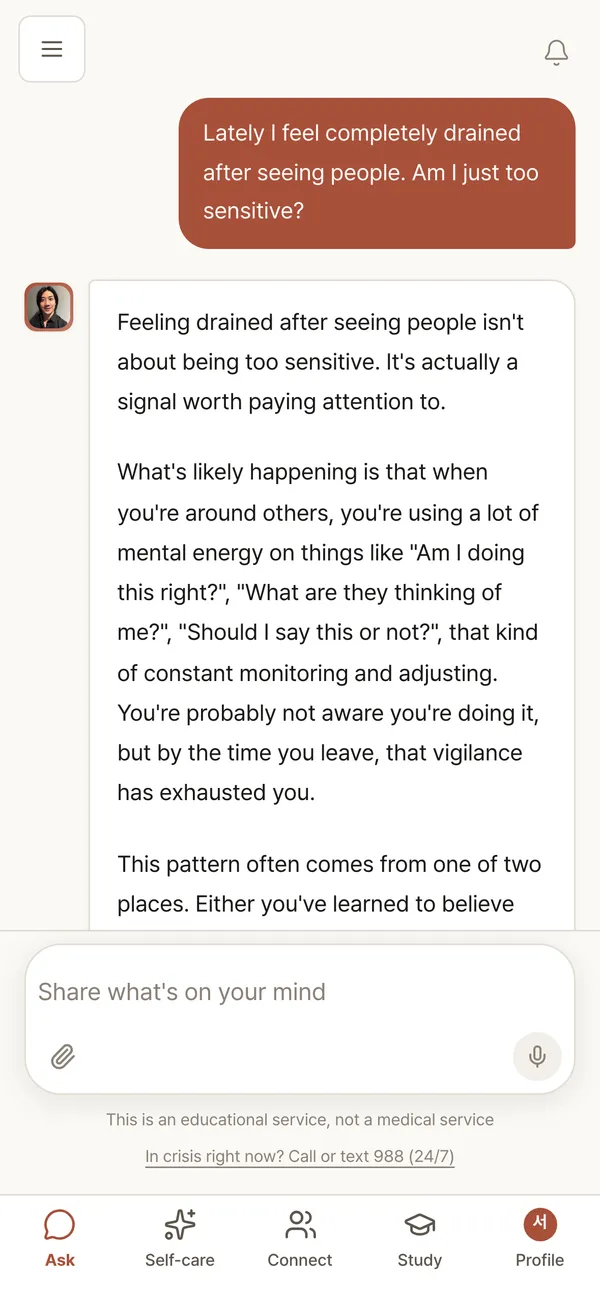Screen dimensions: 600x1301
Task: Tap the Profile avatar circle icon
Action: pos(540,1224)
